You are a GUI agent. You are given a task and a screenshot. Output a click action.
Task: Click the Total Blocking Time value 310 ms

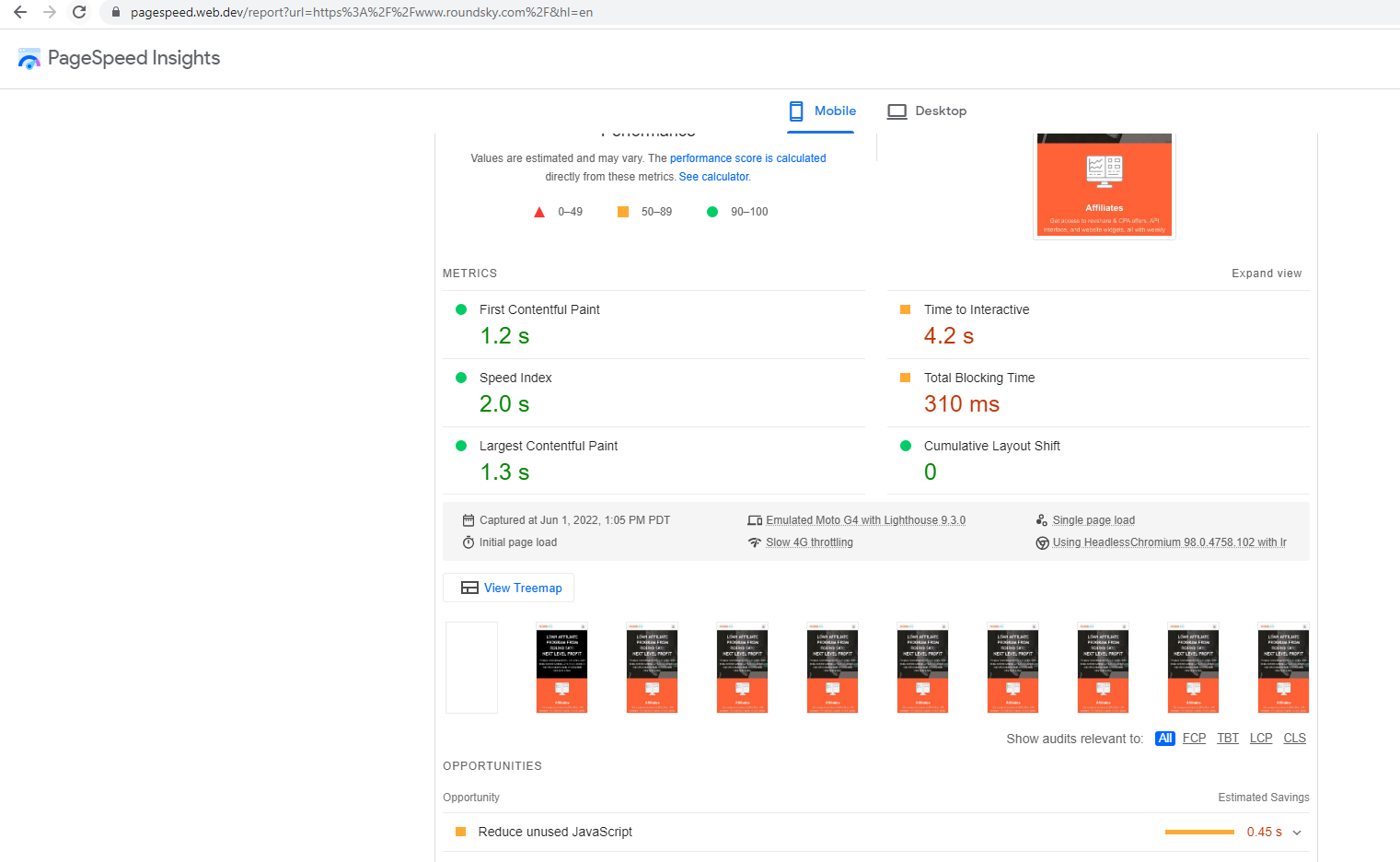point(962,404)
